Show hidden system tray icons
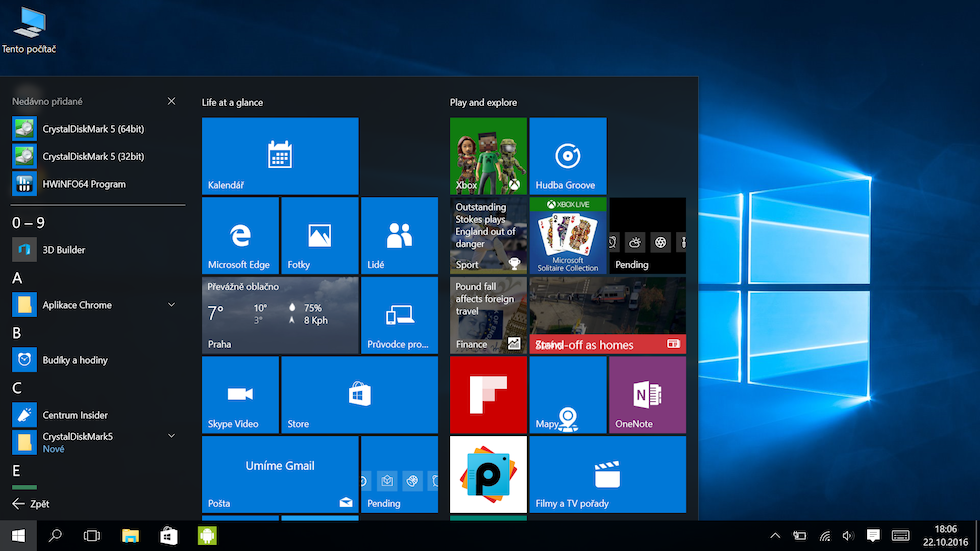The height and width of the screenshot is (551, 980). [775, 536]
